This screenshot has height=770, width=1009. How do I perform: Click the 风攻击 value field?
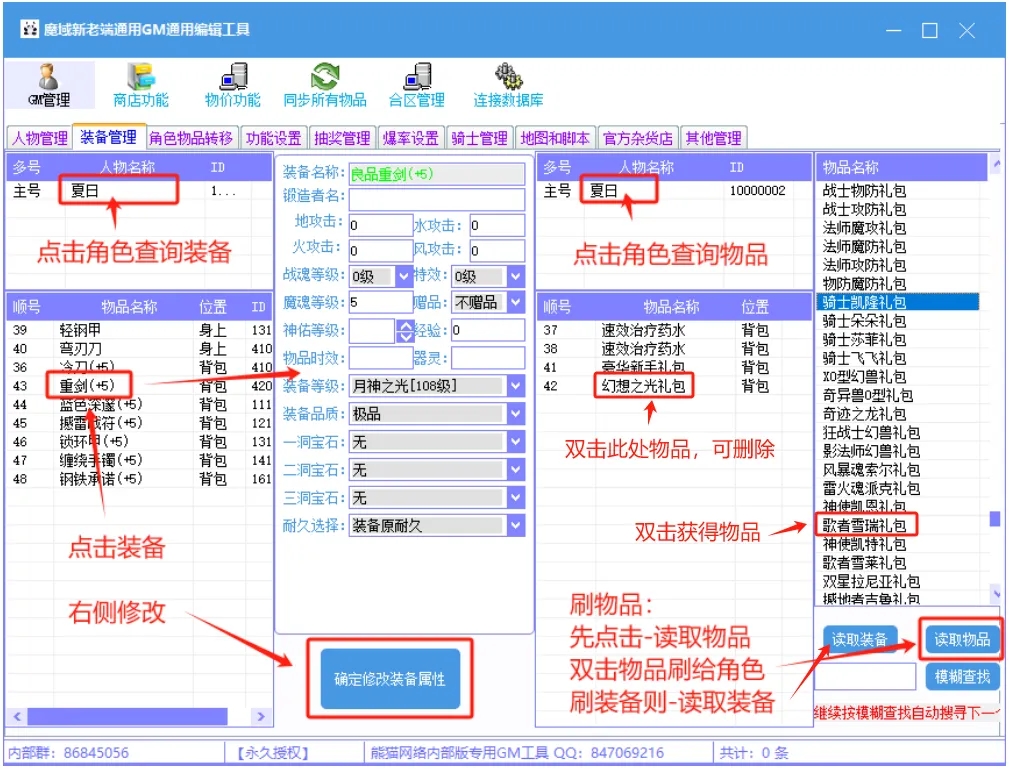497,251
